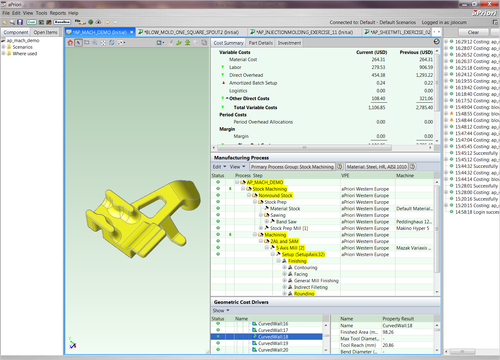This screenshot has height=360, width=500.
Task: Click the Geometric Cost Drivers list scroll up arrow
Action: [x=326, y=325]
